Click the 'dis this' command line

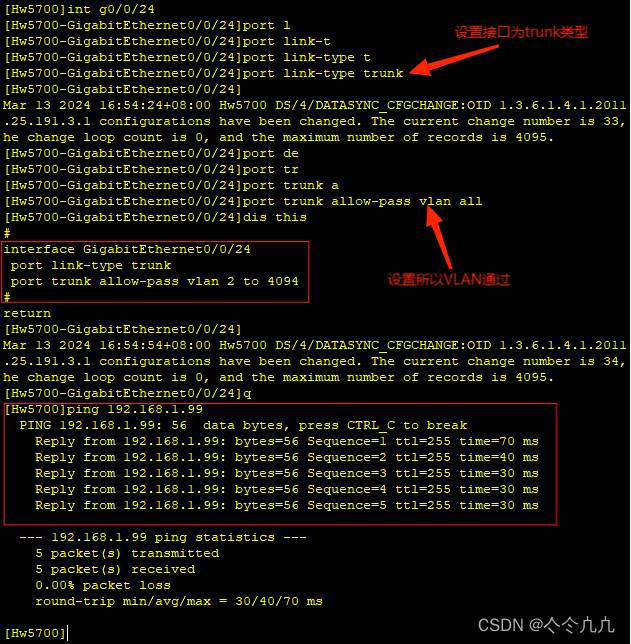(x=155, y=217)
